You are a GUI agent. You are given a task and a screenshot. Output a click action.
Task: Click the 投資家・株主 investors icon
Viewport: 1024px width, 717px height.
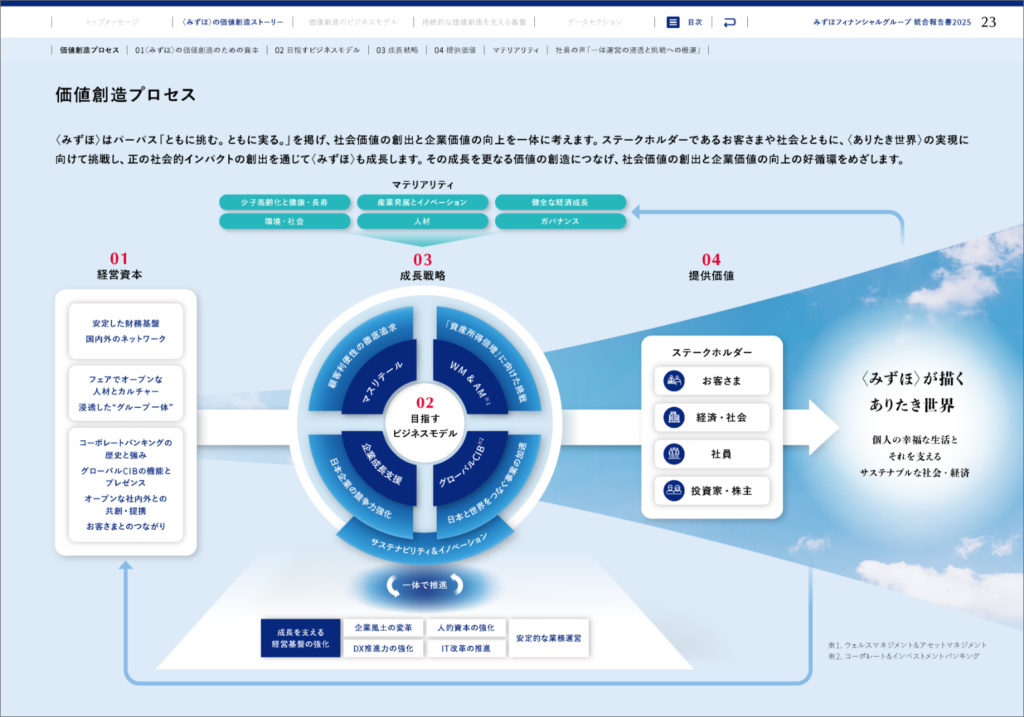tap(674, 490)
